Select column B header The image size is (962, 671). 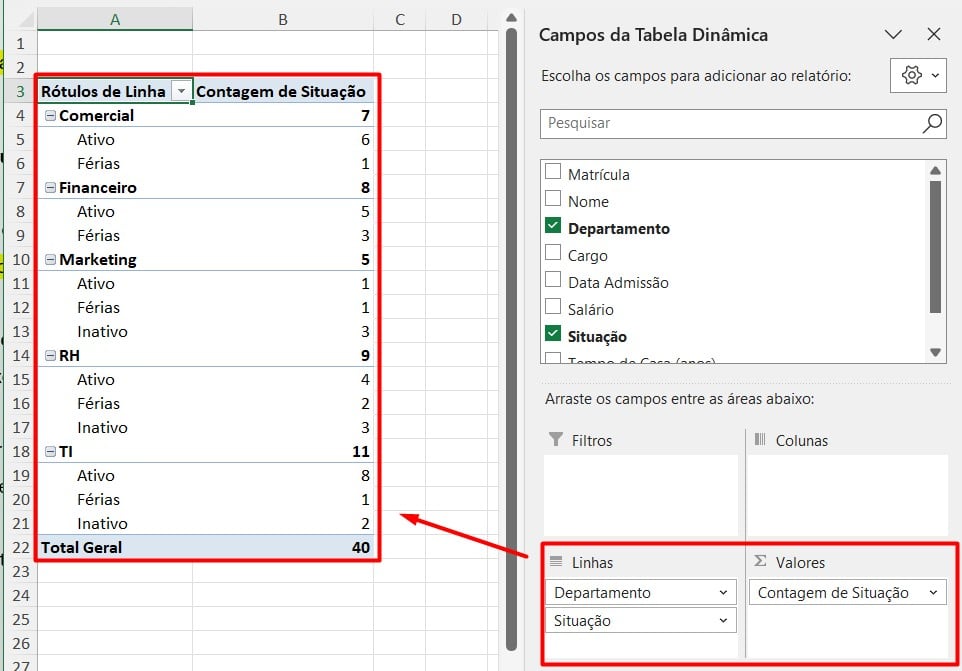click(x=283, y=20)
